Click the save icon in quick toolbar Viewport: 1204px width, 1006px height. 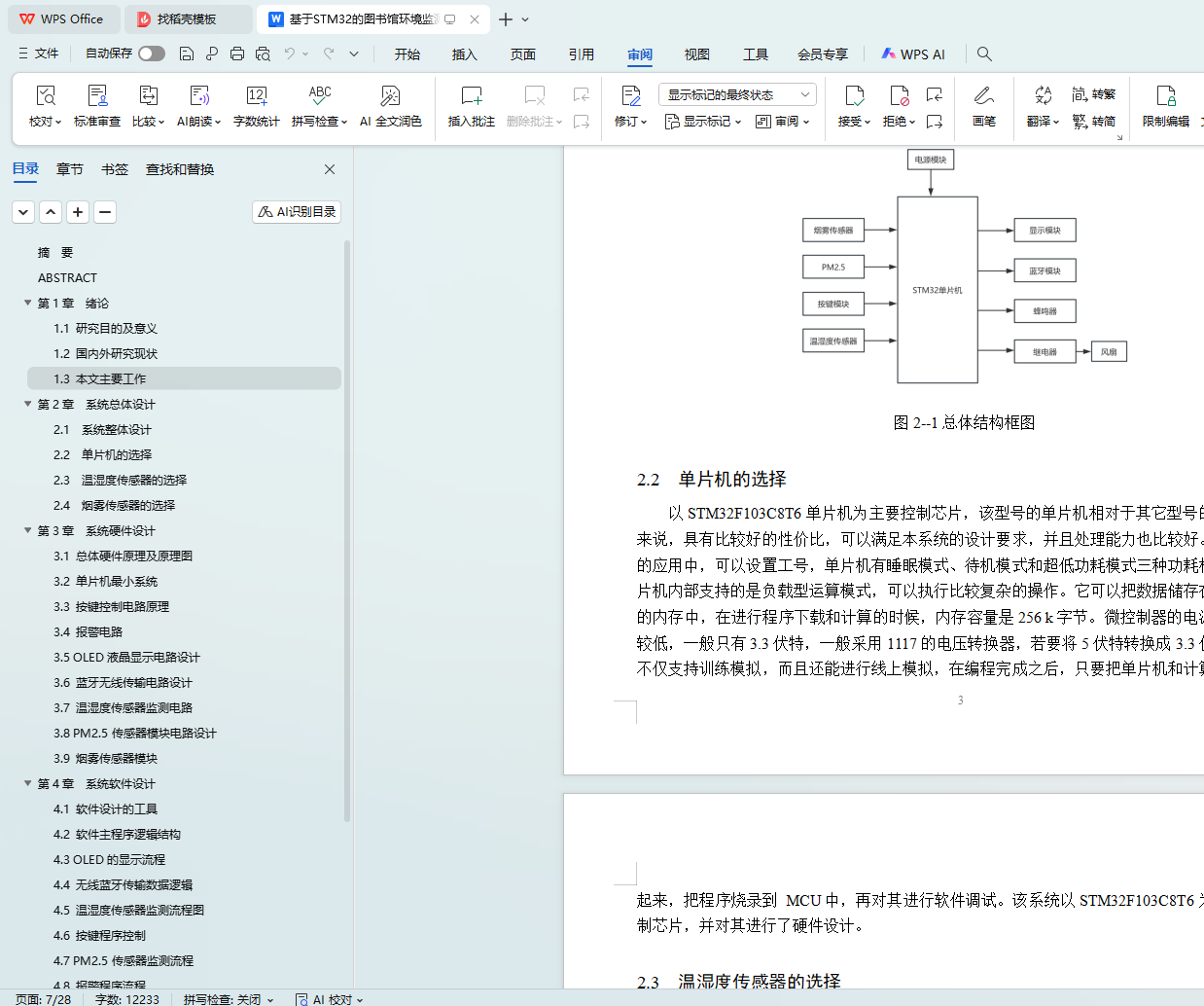[187, 54]
